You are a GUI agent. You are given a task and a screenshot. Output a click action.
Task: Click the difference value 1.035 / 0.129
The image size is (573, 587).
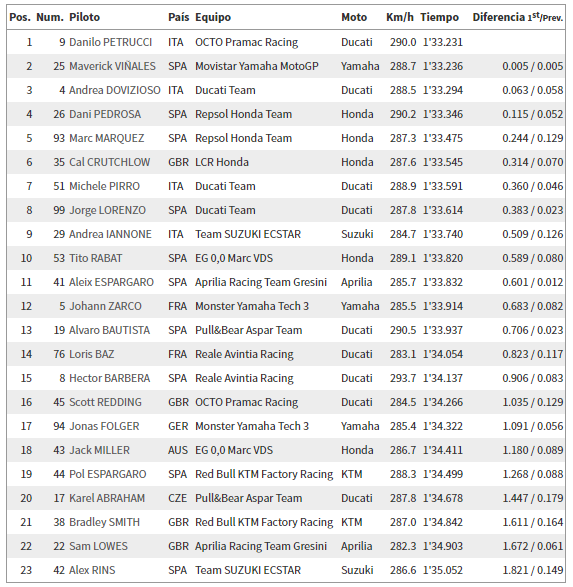coord(533,402)
